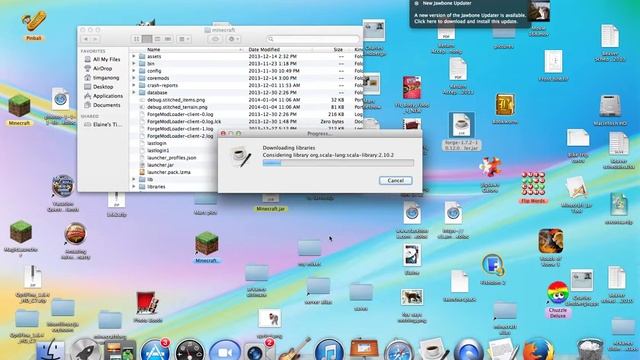640x360 pixels.
Task: Open Safari compass in the Dock
Action: pyautogui.click(x=399, y=351)
